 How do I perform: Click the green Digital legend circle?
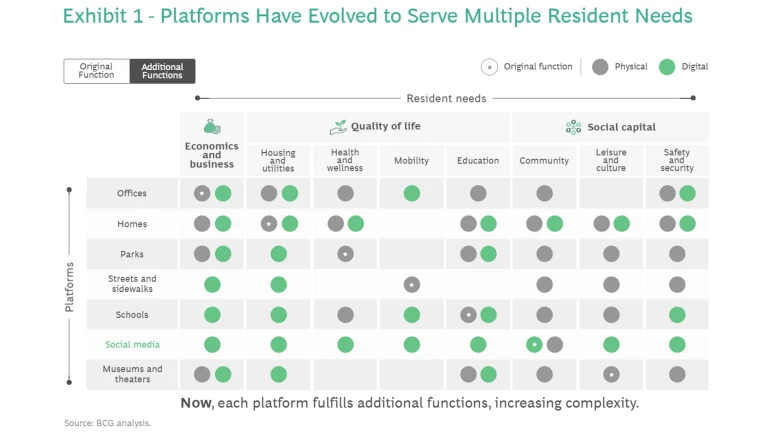click(667, 67)
